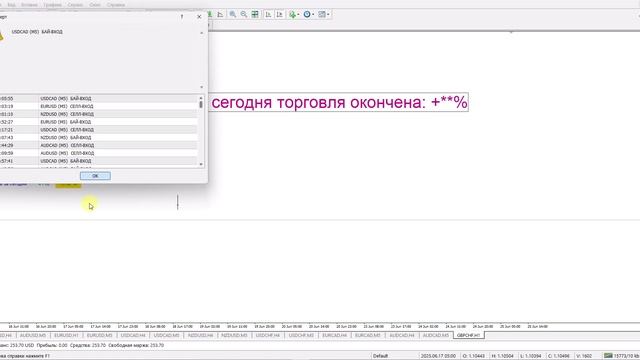Image resolution: width=640 pixels, height=360 pixels.
Task: Click the Zoom Out magnifier icon
Action: (x=244, y=14)
